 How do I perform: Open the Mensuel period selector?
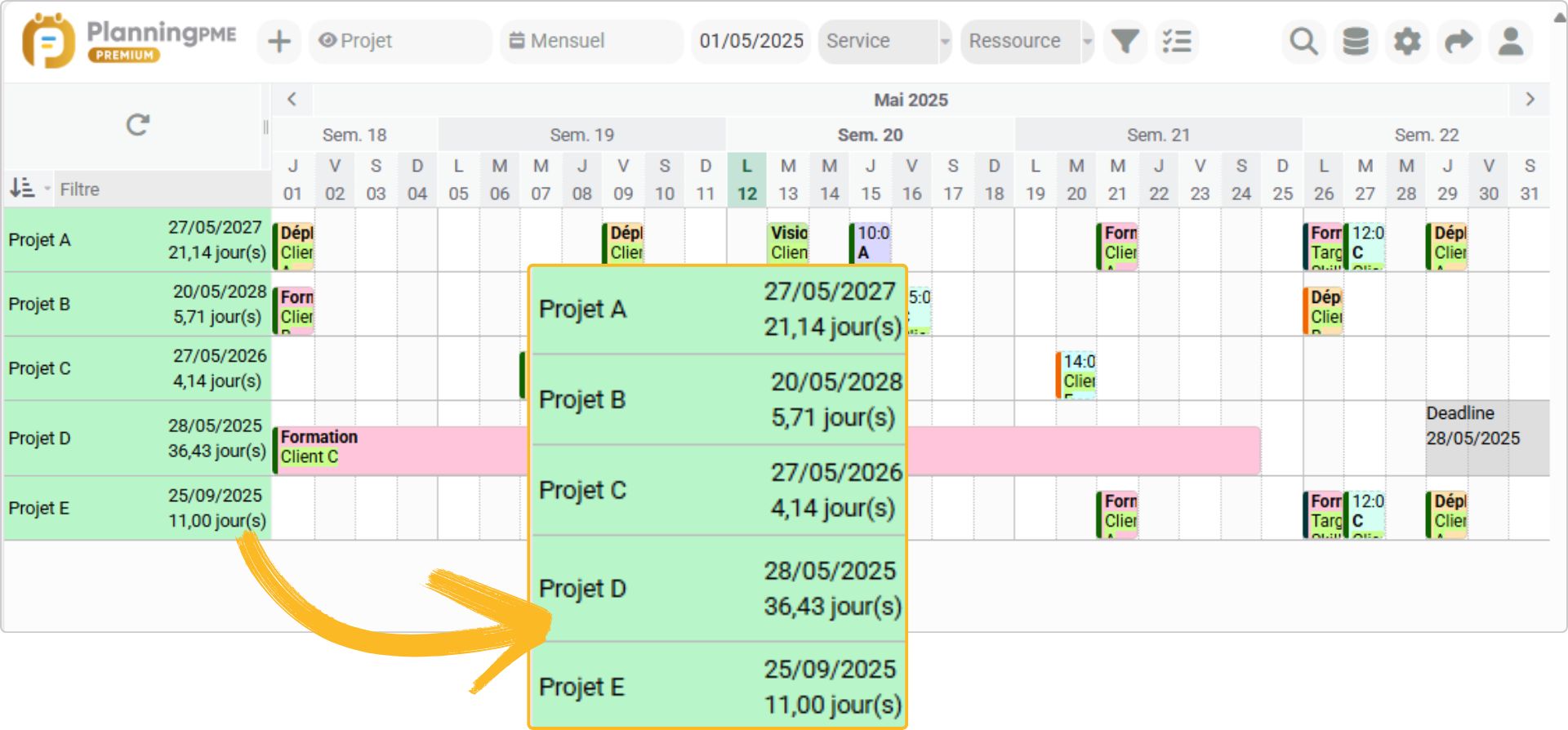[591, 41]
